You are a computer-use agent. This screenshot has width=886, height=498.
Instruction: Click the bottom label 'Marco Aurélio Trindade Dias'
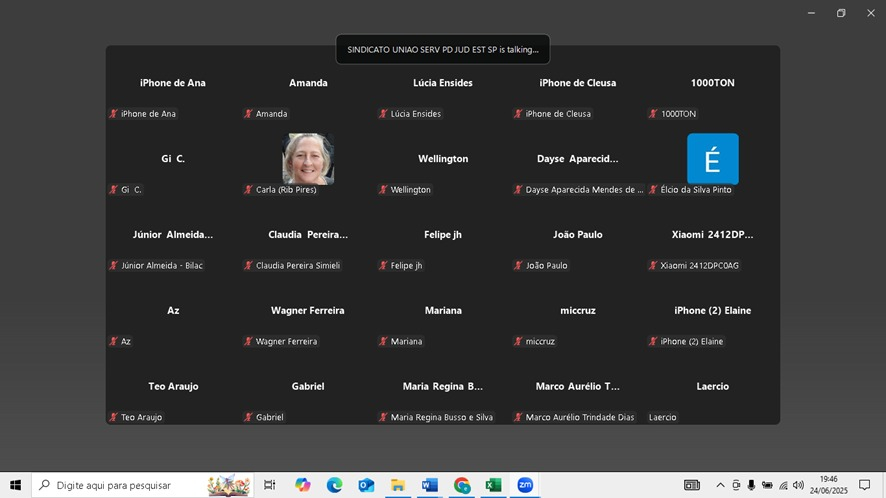580,417
